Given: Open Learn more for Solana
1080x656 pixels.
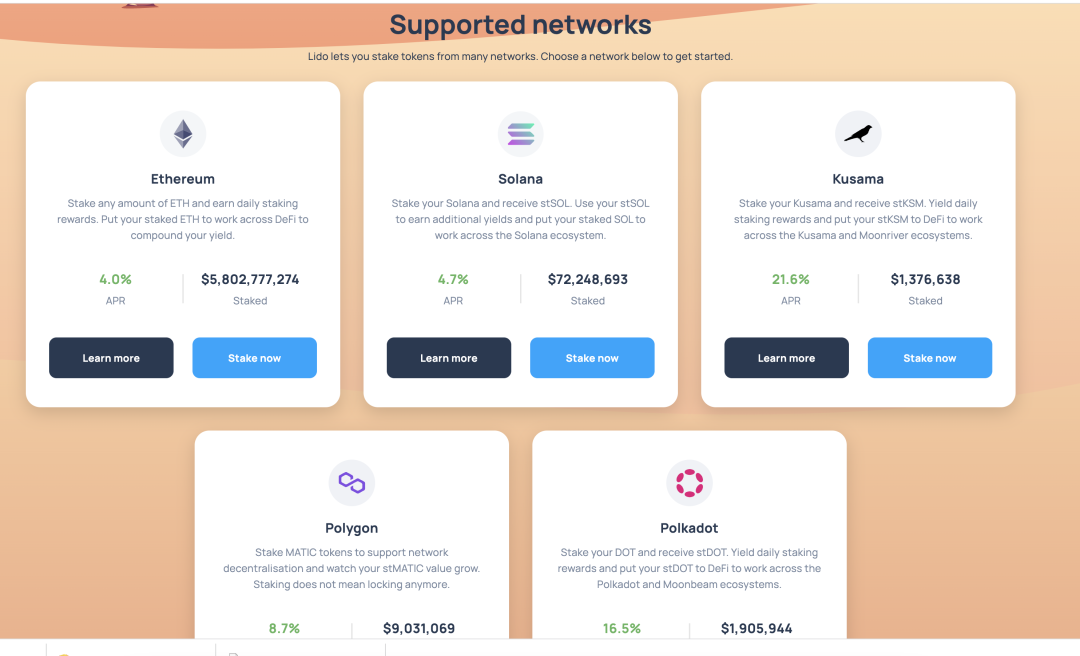Looking at the screenshot, I should [448, 358].
